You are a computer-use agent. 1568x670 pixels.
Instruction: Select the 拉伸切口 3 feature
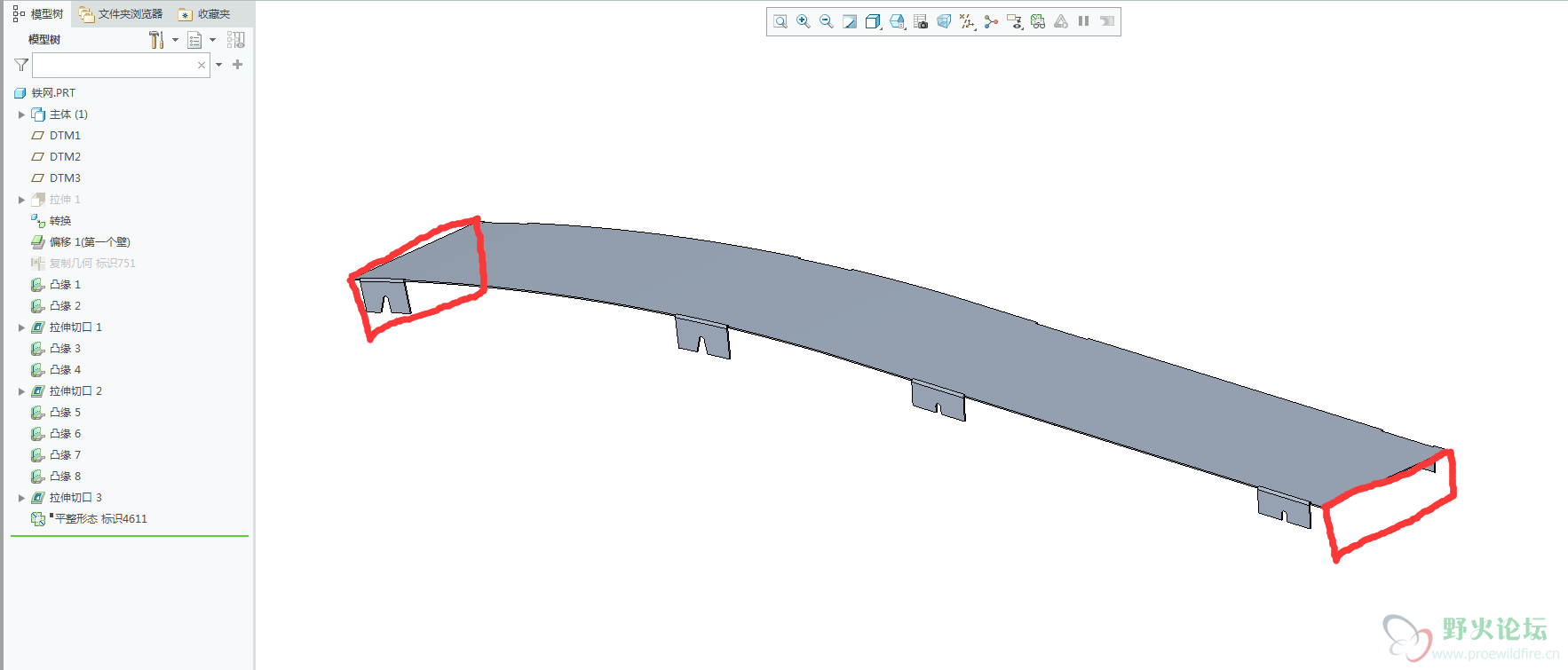67,498
